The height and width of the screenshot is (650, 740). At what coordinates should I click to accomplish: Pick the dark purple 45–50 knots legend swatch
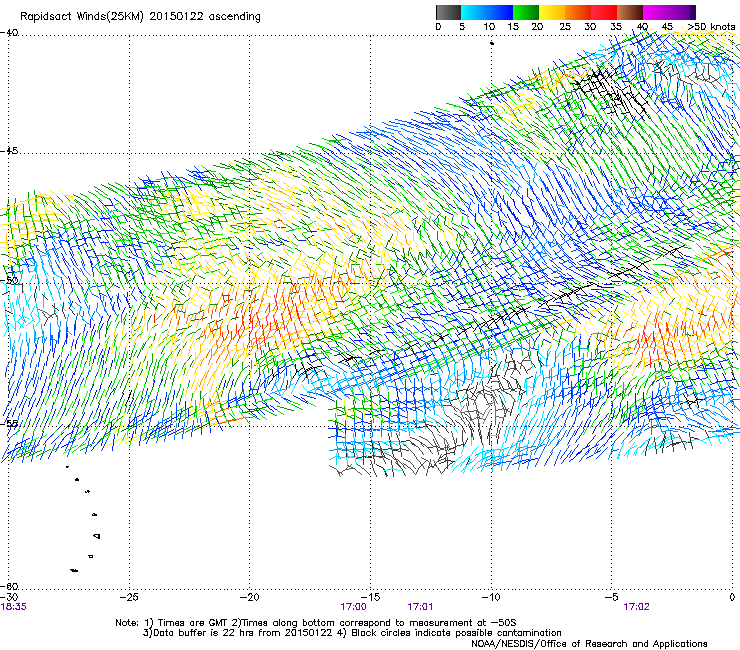pos(682,12)
